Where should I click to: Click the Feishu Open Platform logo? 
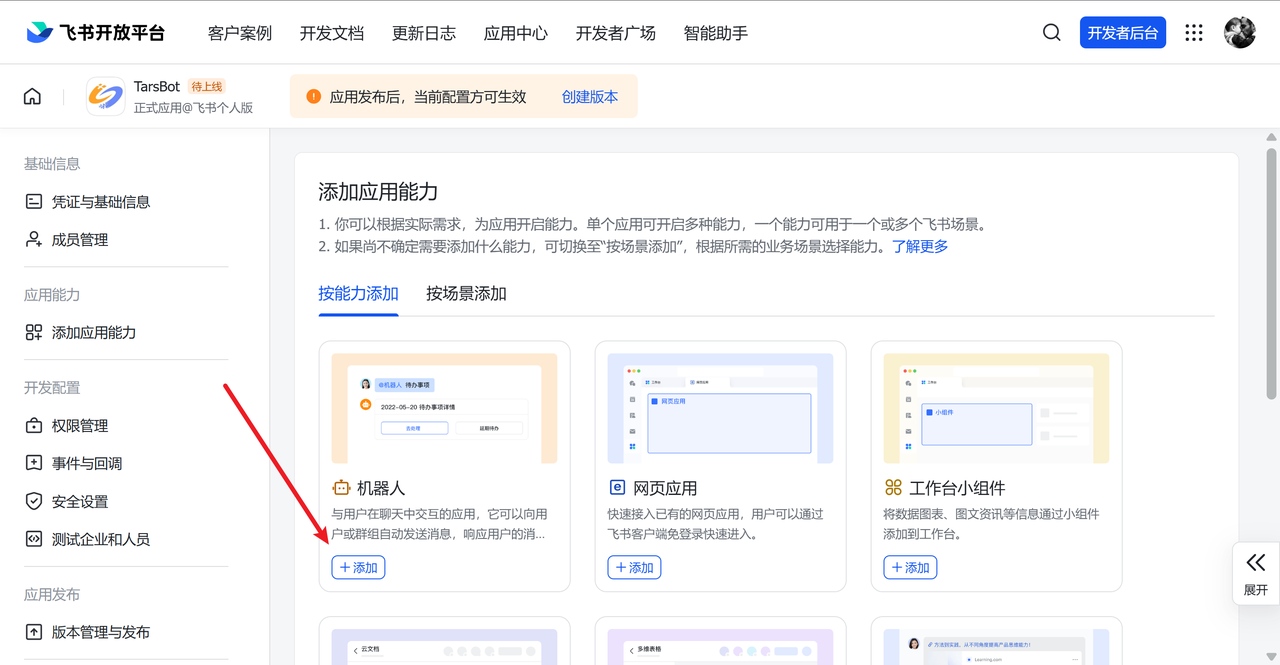96,33
